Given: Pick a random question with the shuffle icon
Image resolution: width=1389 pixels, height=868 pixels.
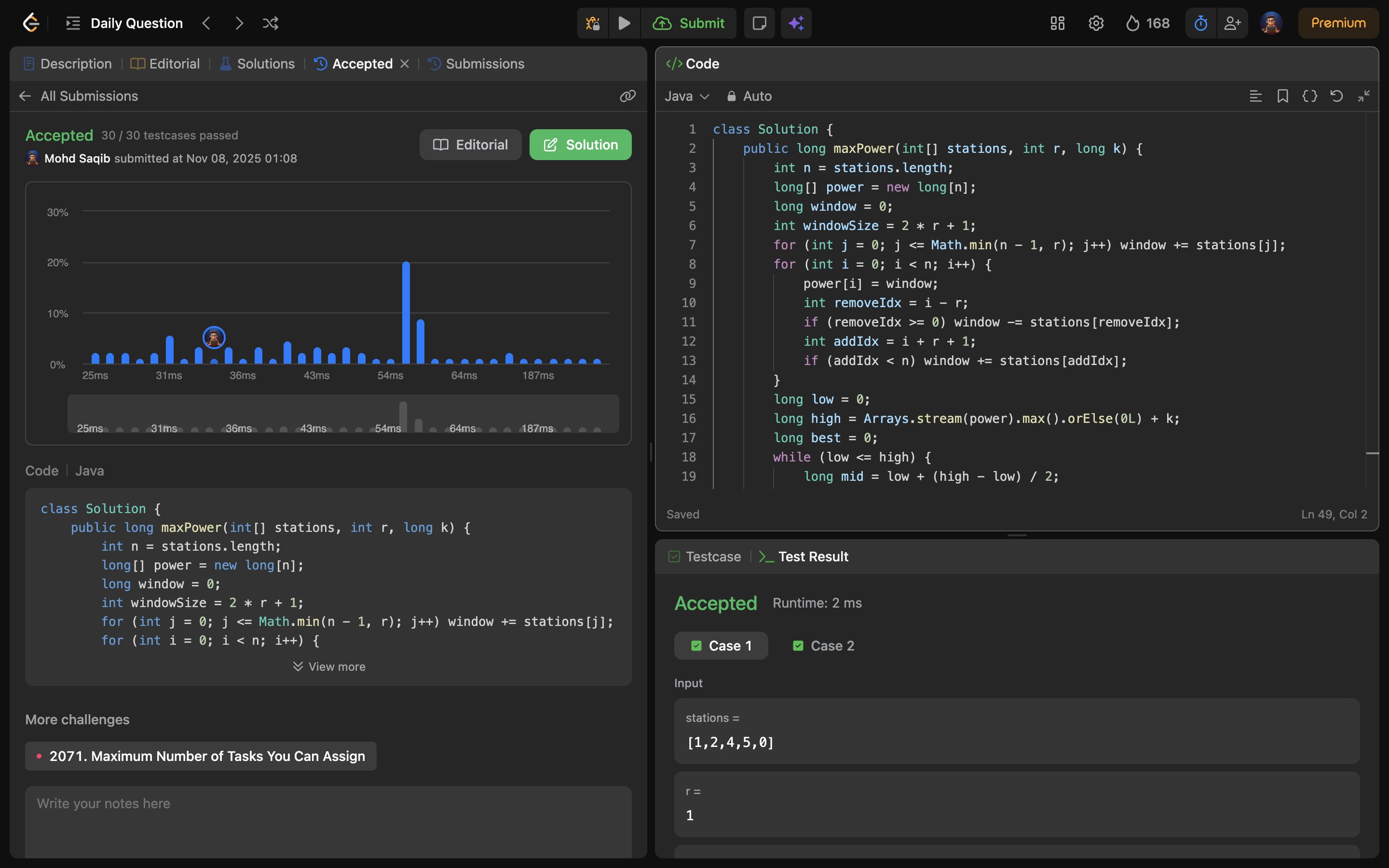Looking at the screenshot, I should click(x=271, y=23).
